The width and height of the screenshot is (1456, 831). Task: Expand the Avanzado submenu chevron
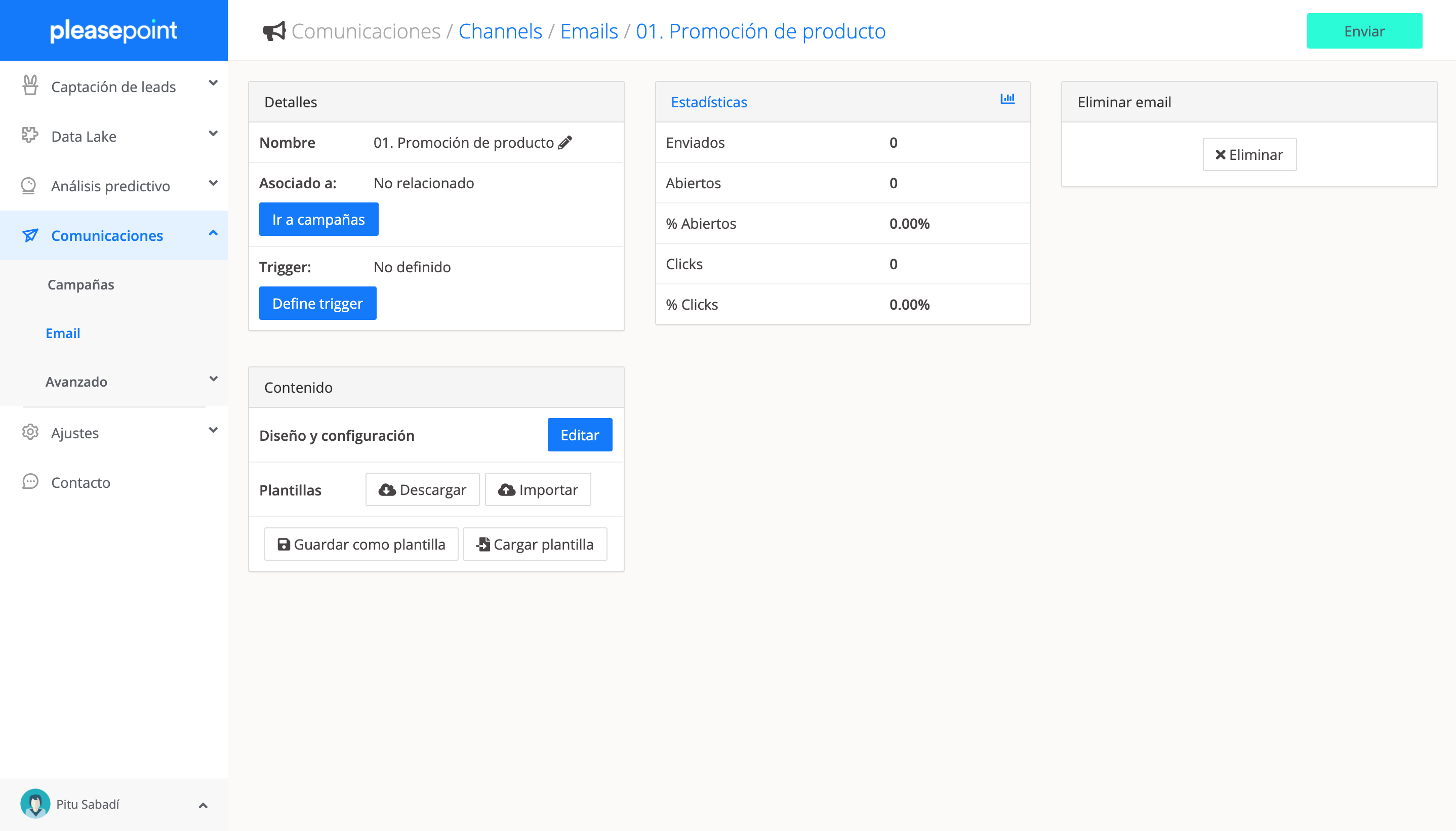pos(213,379)
